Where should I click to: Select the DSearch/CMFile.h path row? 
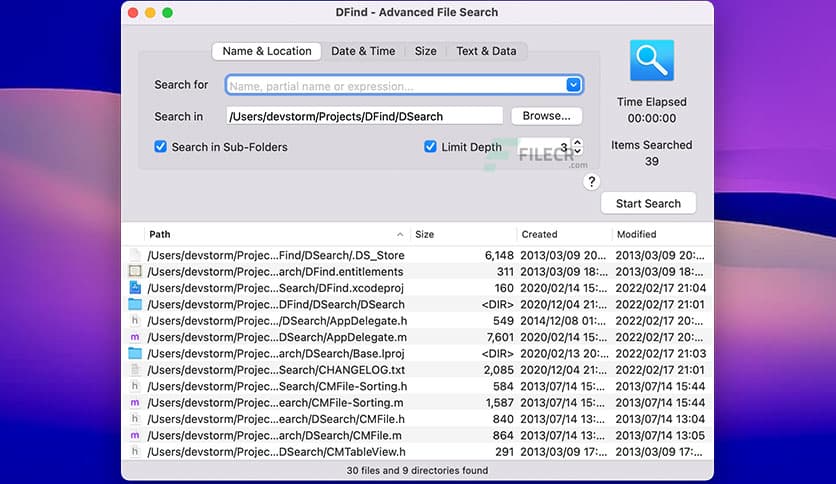(x=276, y=419)
